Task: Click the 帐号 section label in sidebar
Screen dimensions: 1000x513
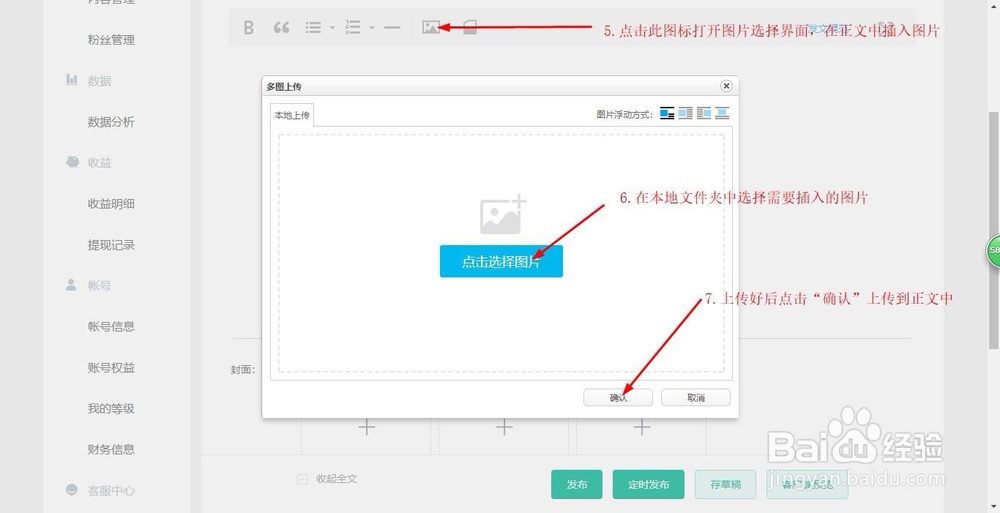Action: [99, 286]
